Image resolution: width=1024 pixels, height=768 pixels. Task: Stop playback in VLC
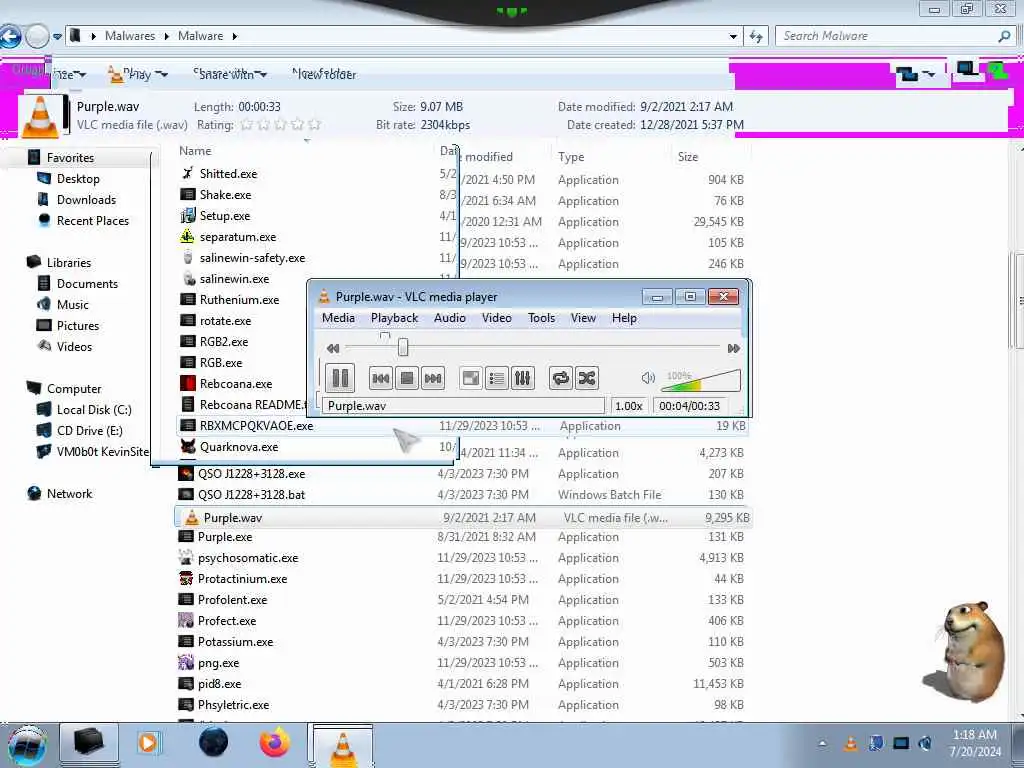(407, 378)
